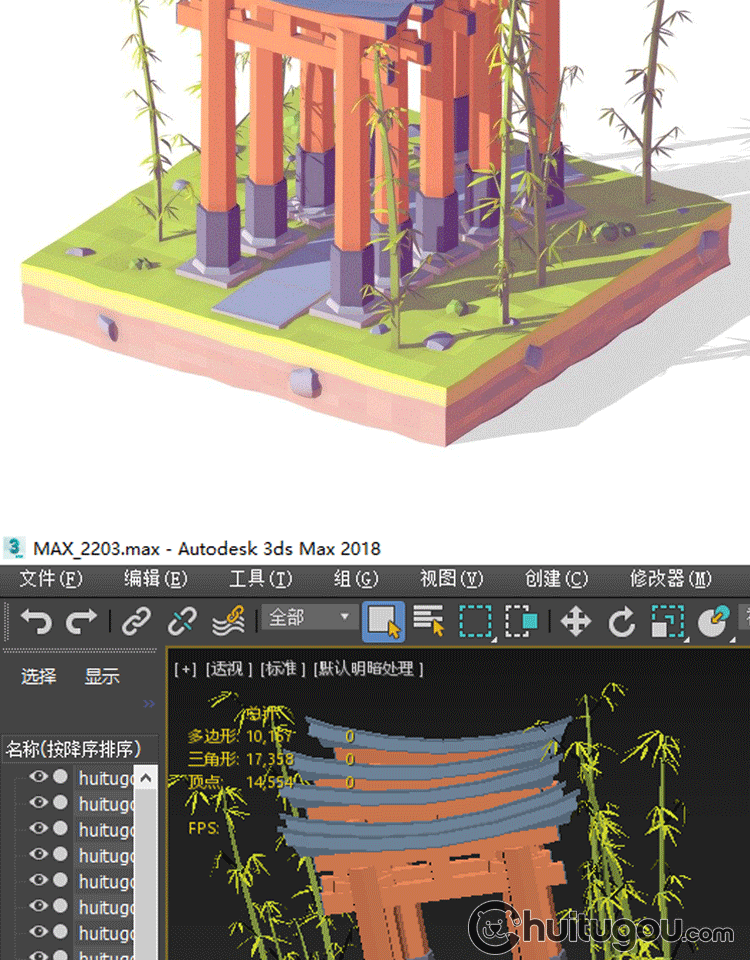This screenshot has width=750, height=960.
Task: Open Select by Name list icon
Action: [x=429, y=622]
